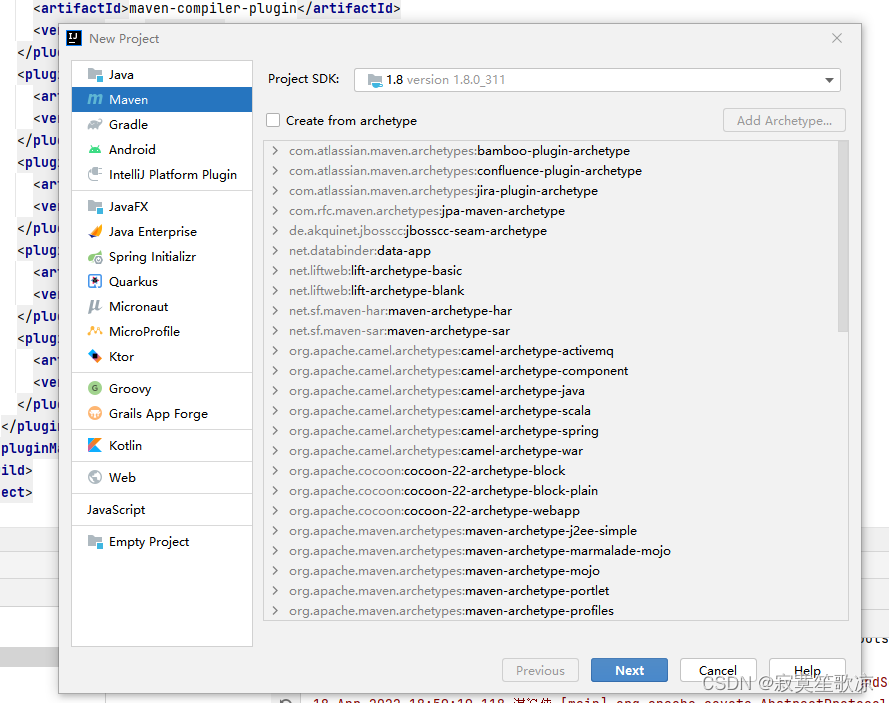The image size is (889, 703).
Task: Click the Empty Project folder icon
Action: [x=95, y=541]
